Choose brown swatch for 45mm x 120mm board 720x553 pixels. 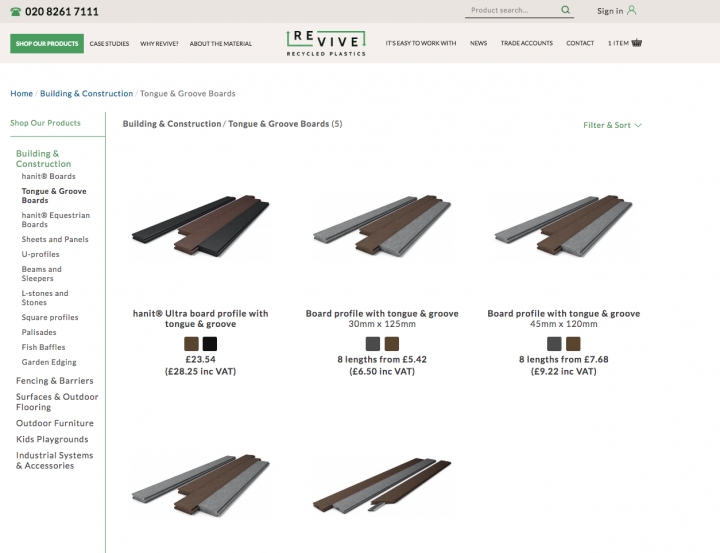(x=573, y=344)
